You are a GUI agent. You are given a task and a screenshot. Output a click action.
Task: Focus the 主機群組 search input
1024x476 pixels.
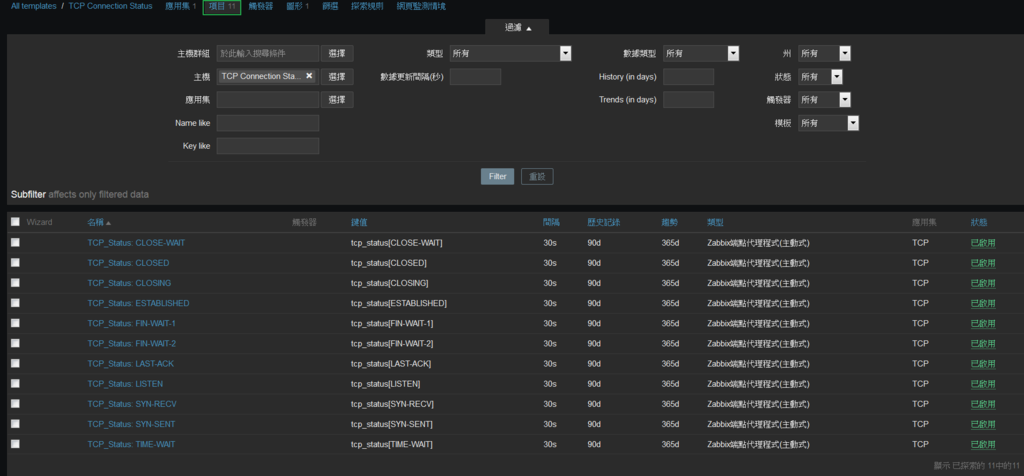coord(268,54)
